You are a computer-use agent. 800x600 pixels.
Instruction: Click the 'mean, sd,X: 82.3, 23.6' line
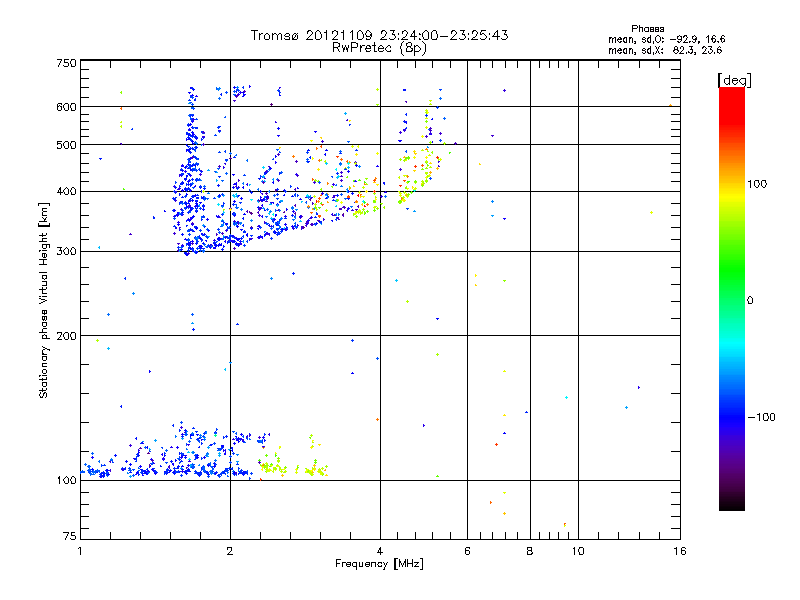(x=665, y=50)
